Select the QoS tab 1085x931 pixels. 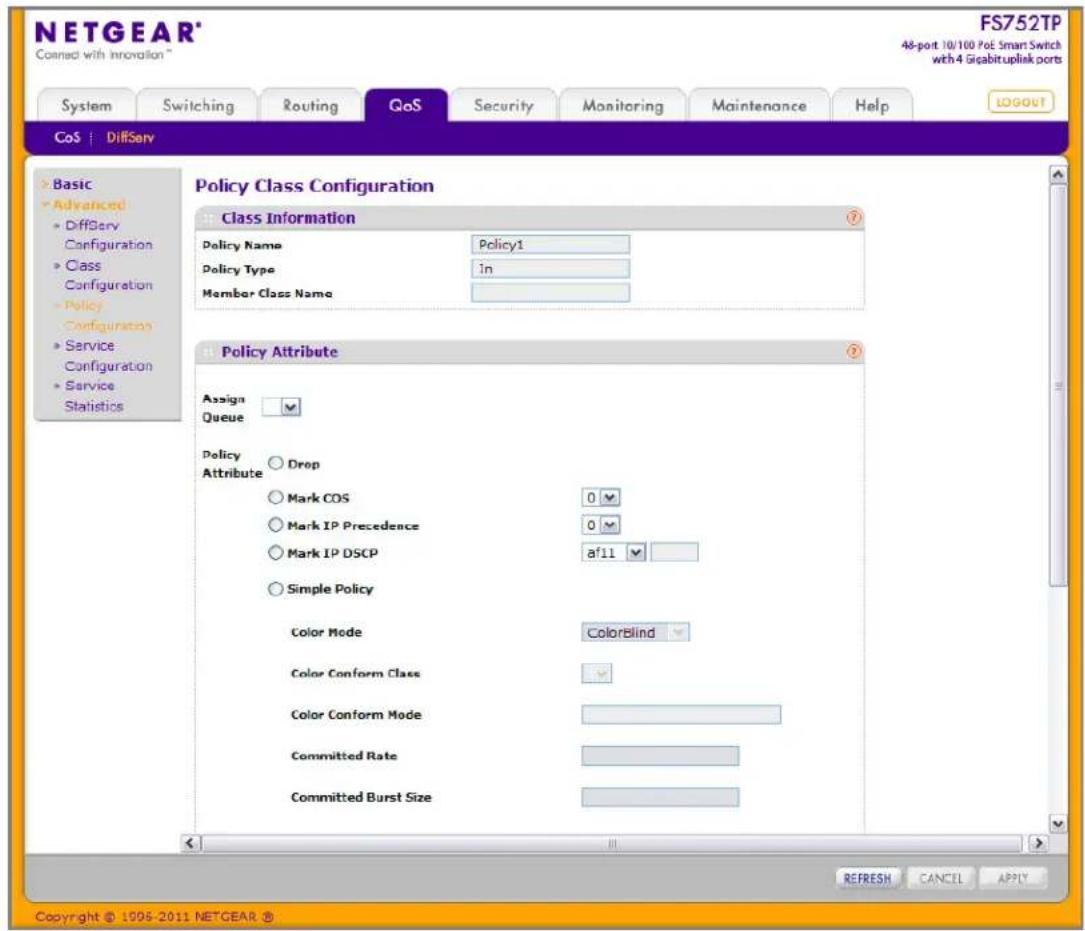[x=405, y=106]
